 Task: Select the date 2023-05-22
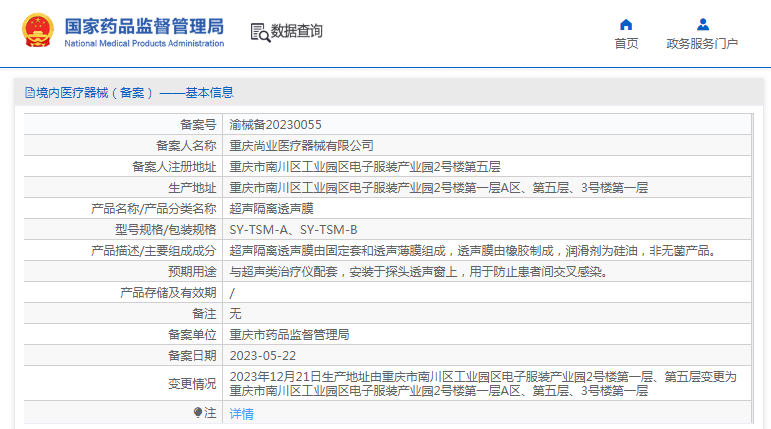click(263, 356)
